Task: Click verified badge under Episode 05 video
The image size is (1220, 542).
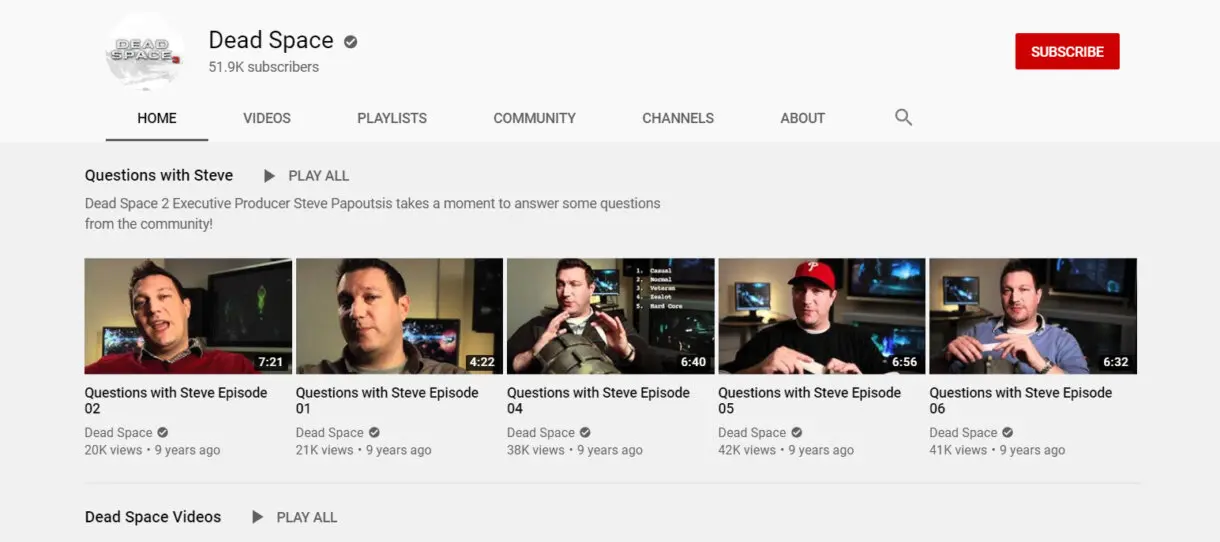Action: pyautogui.click(x=796, y=433)
